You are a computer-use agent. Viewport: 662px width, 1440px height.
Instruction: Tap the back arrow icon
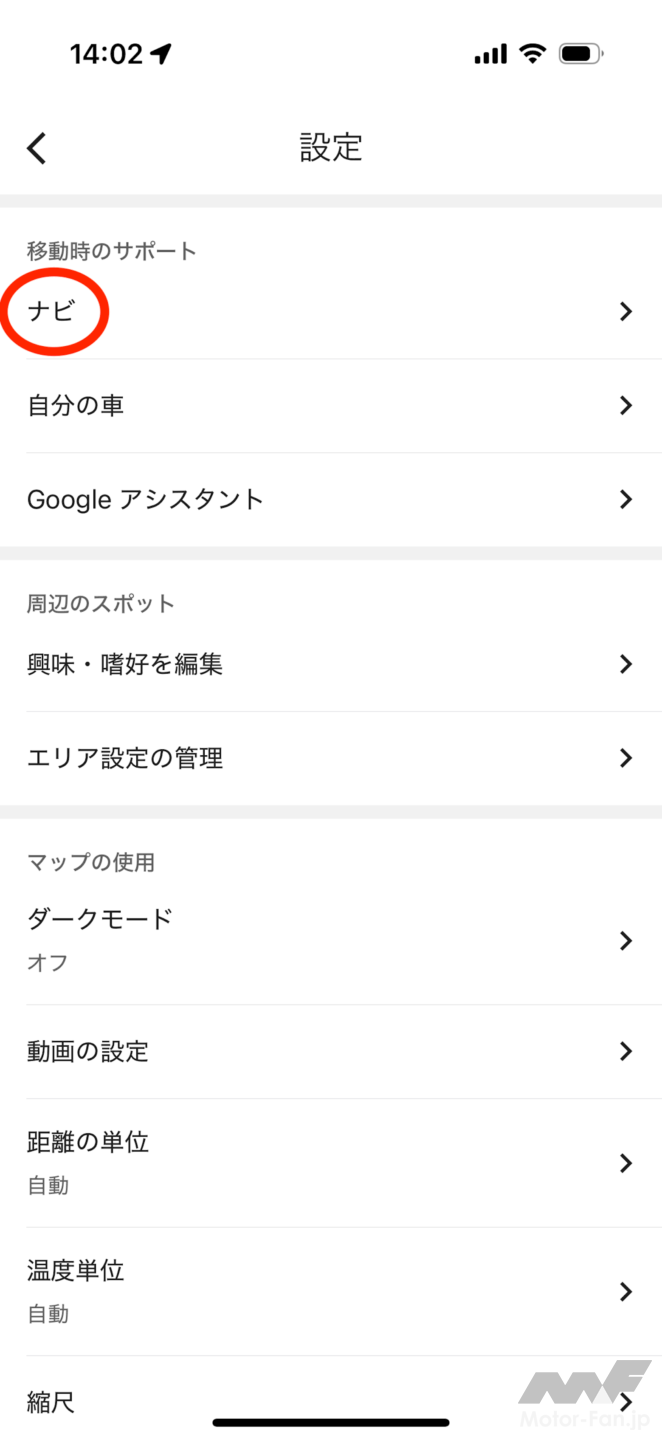[37, 149]
